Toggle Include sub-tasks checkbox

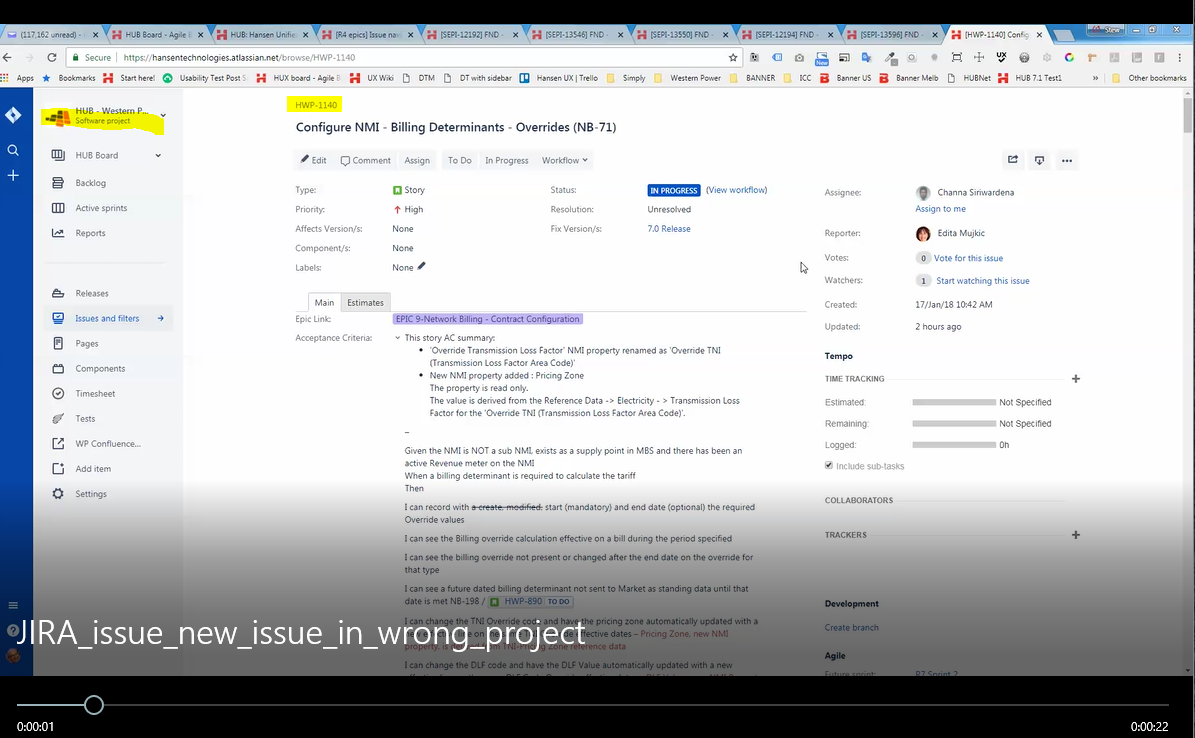829,465
